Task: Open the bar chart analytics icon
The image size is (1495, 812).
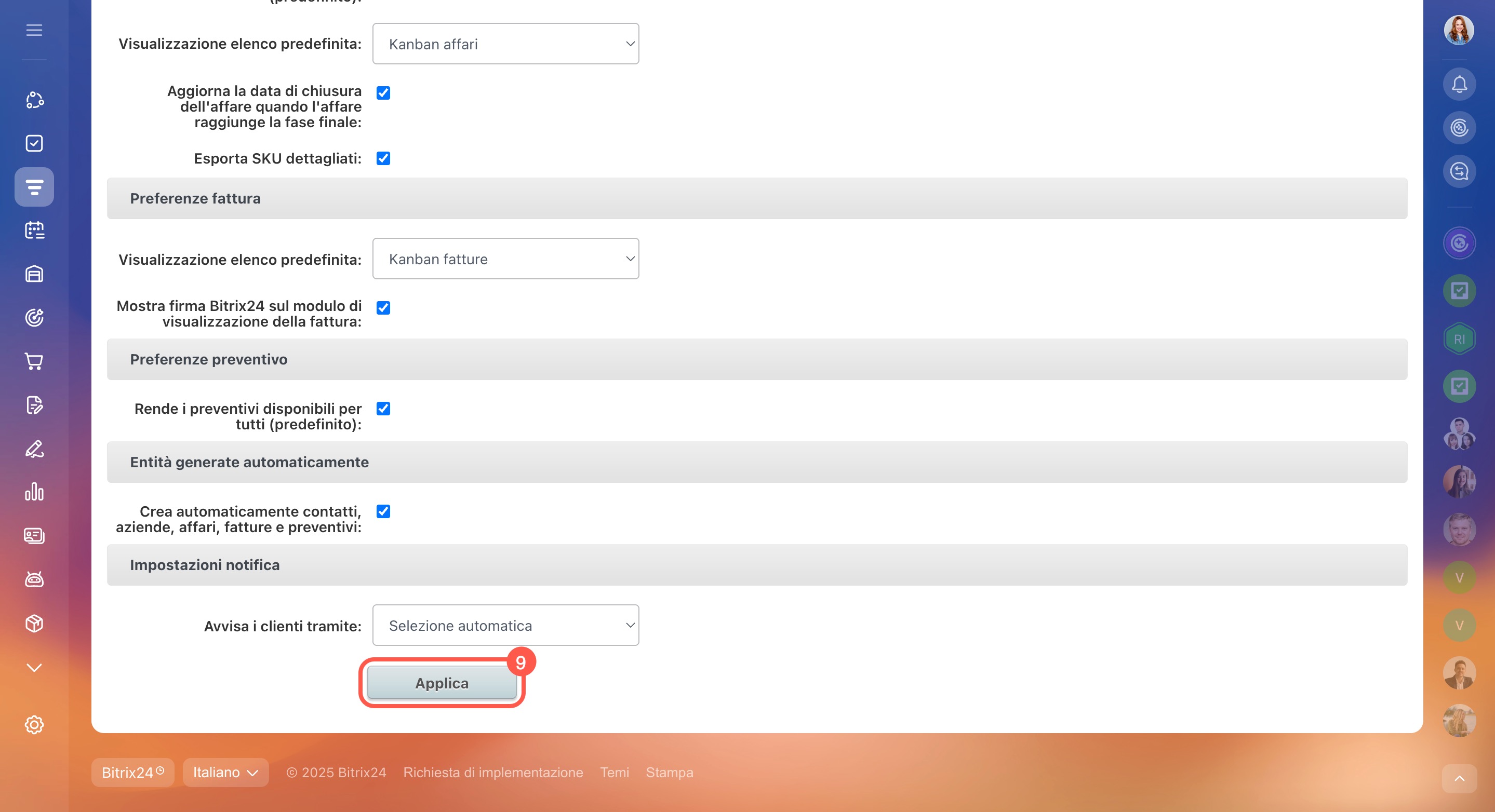Action: click(x=34, y=492)
